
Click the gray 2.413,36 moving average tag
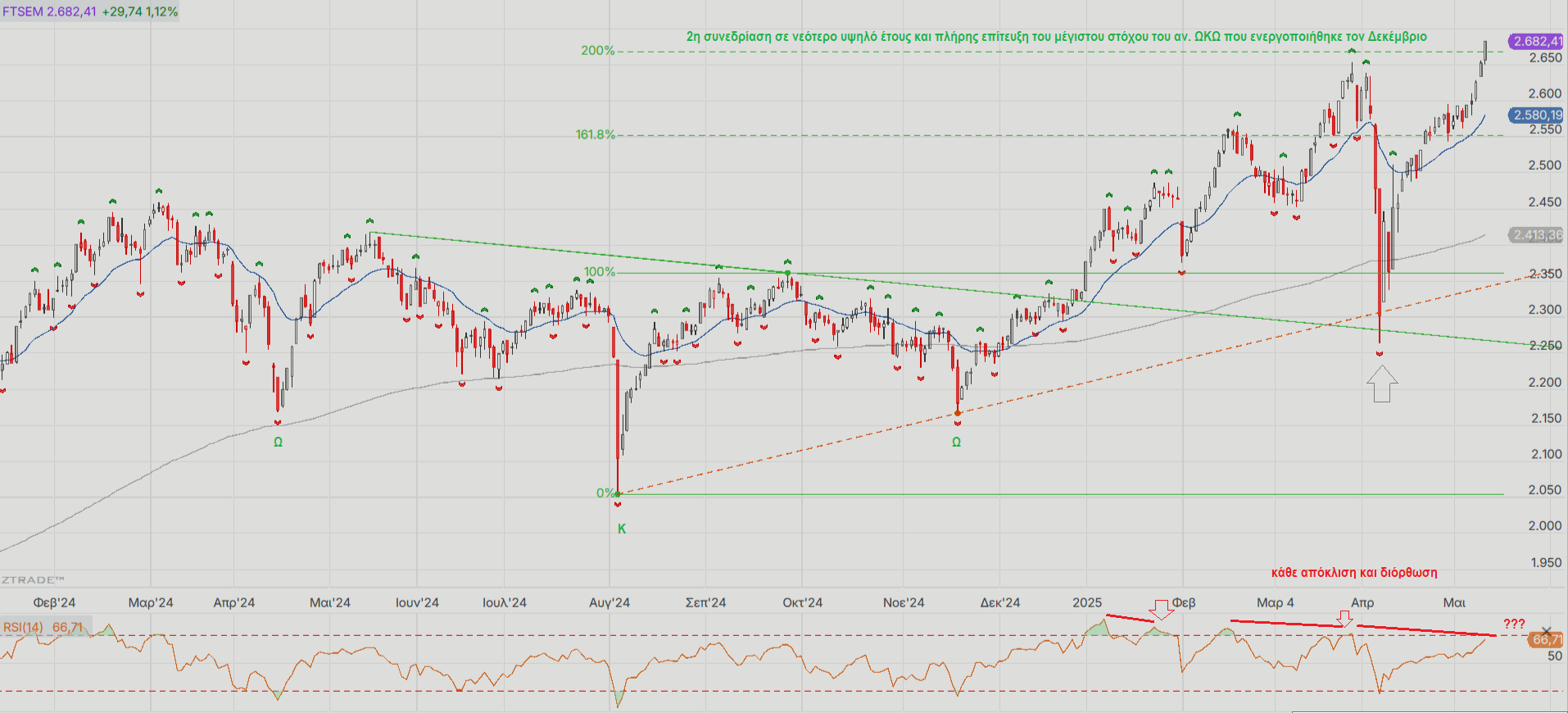click(1537, 235)
